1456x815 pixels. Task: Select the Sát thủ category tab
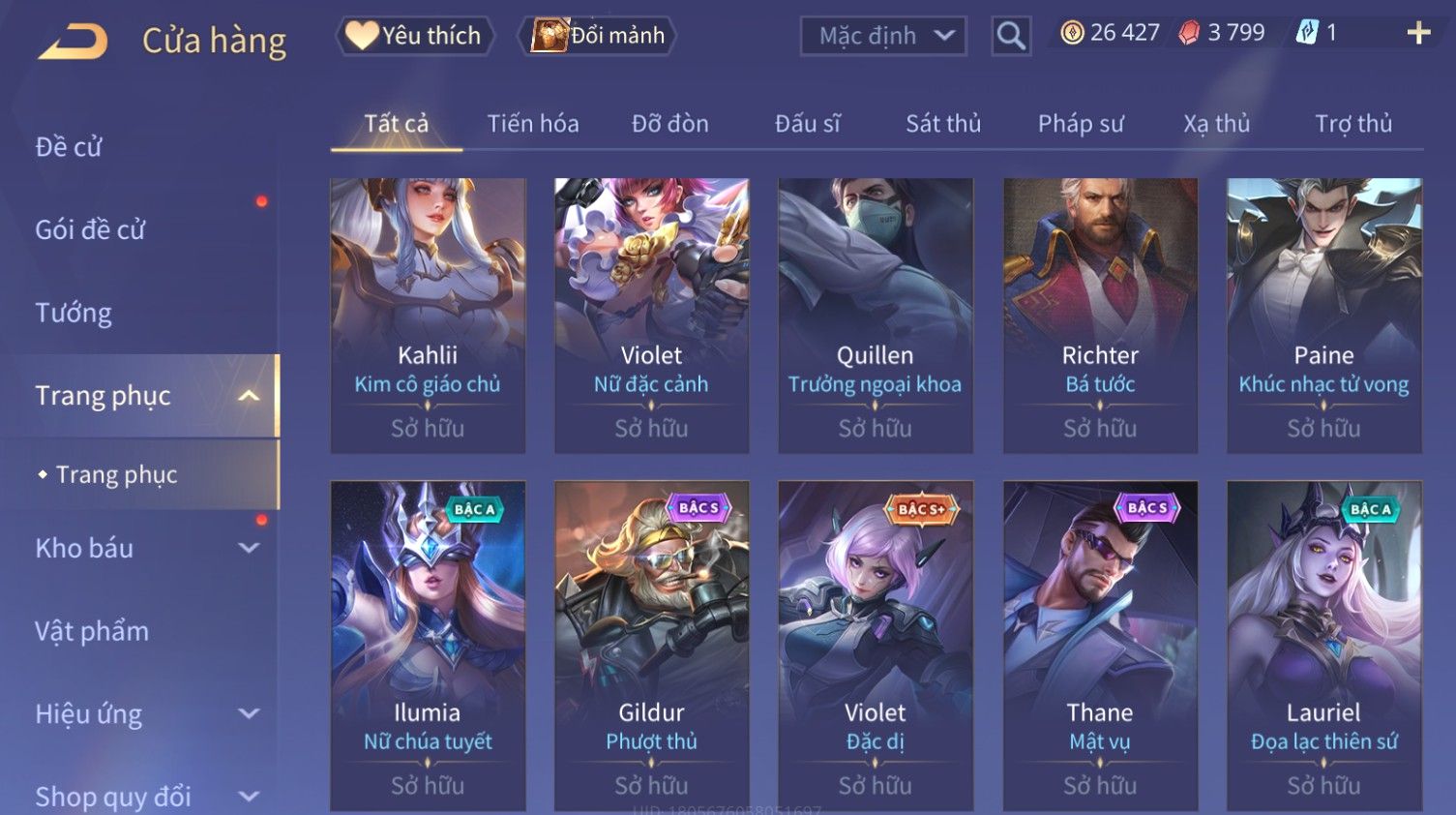point(943,124)
